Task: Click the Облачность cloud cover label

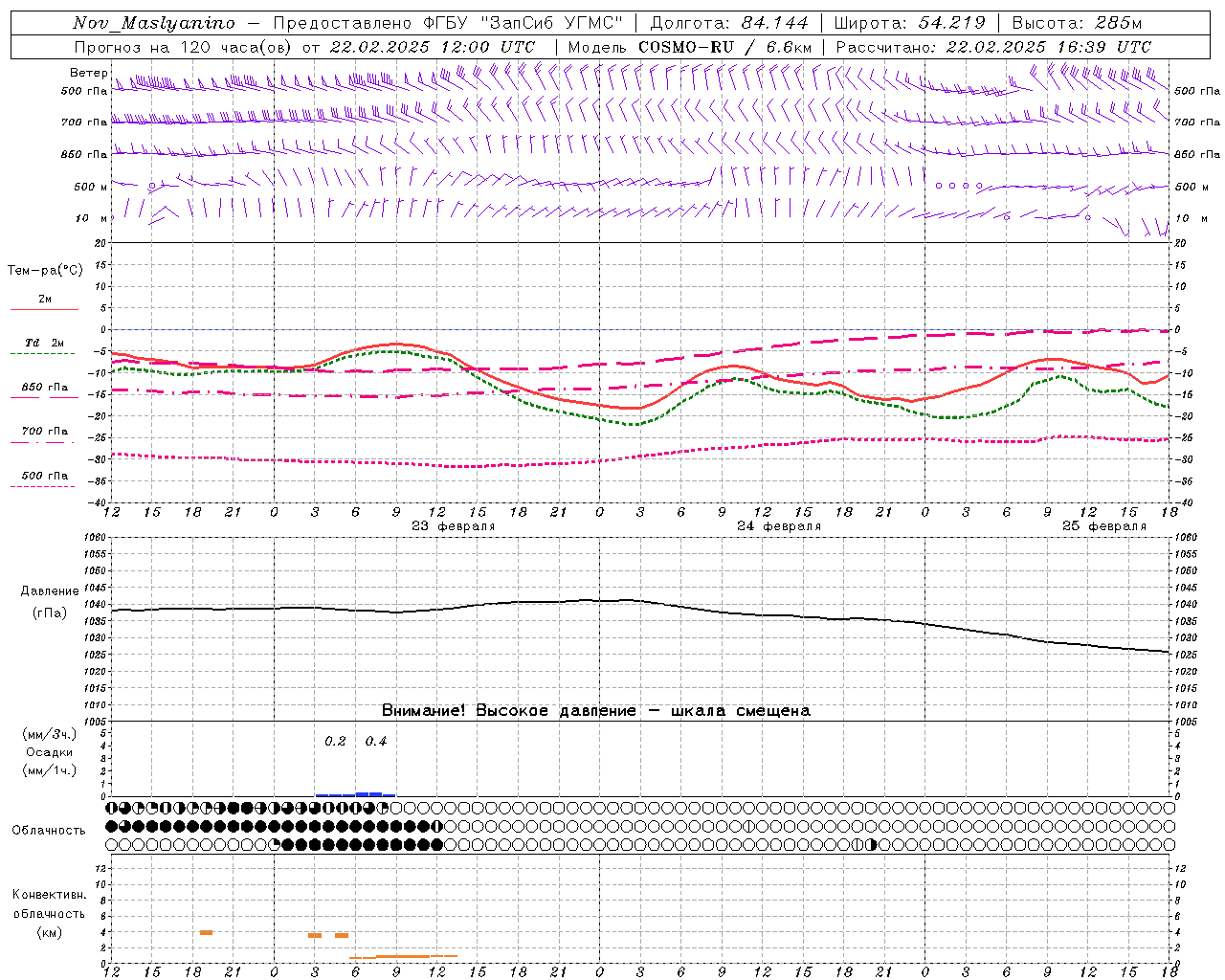Action: pyautogui.click(x=49, y=830)
